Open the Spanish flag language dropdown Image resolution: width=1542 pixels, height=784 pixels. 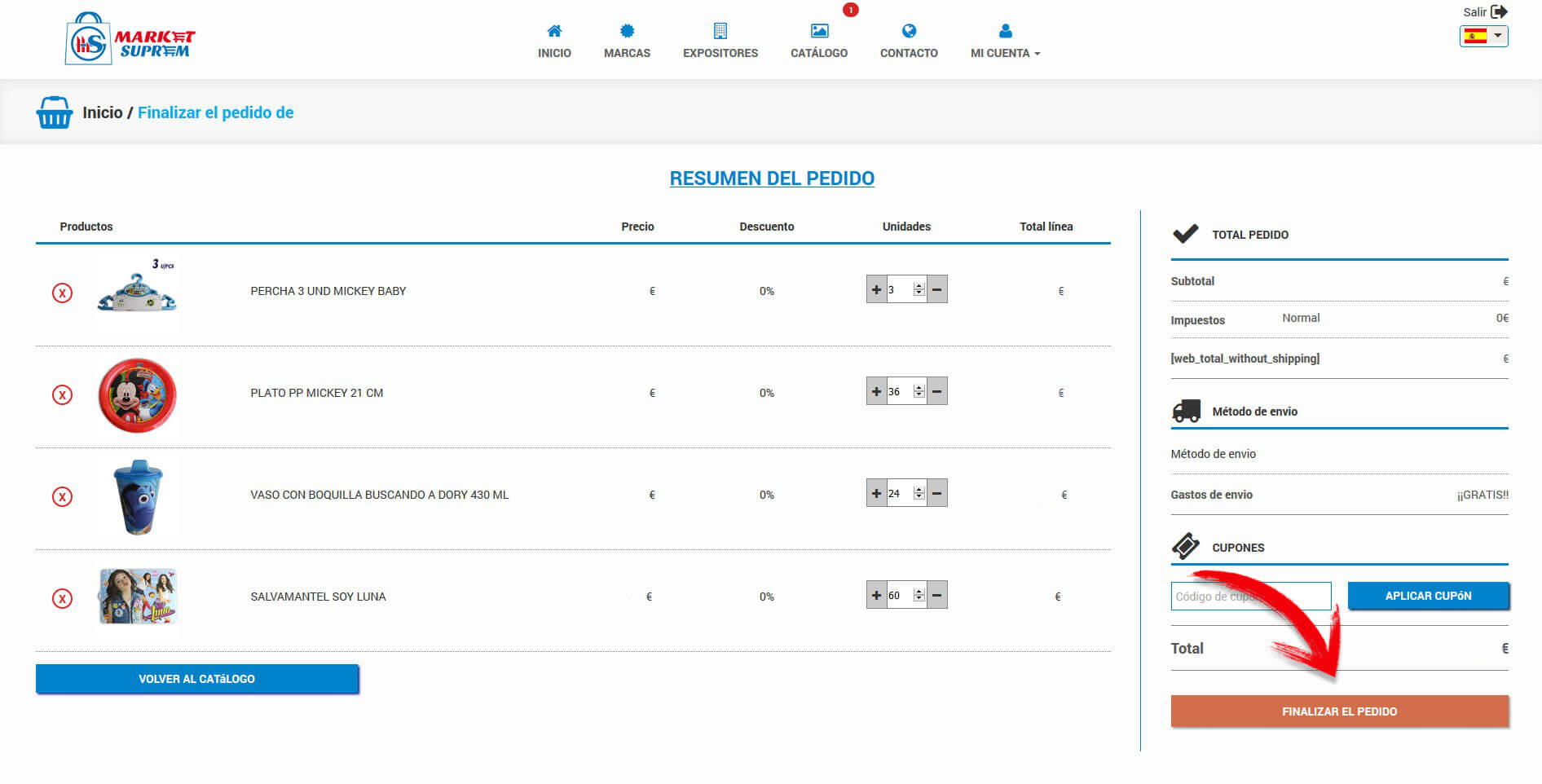click(x=1483, y=36)
